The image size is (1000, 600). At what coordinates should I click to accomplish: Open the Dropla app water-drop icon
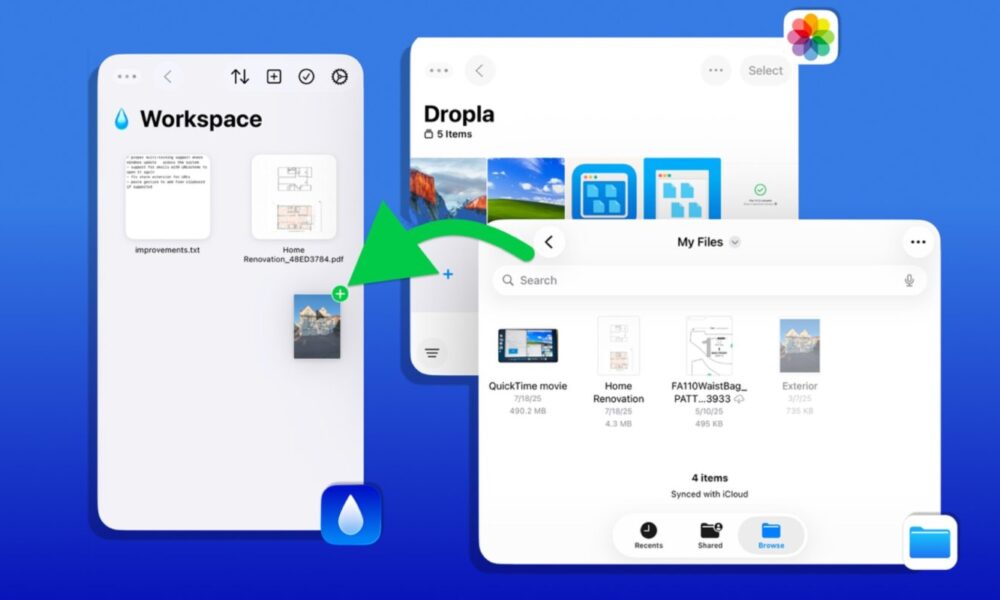(x=351, y=514)
